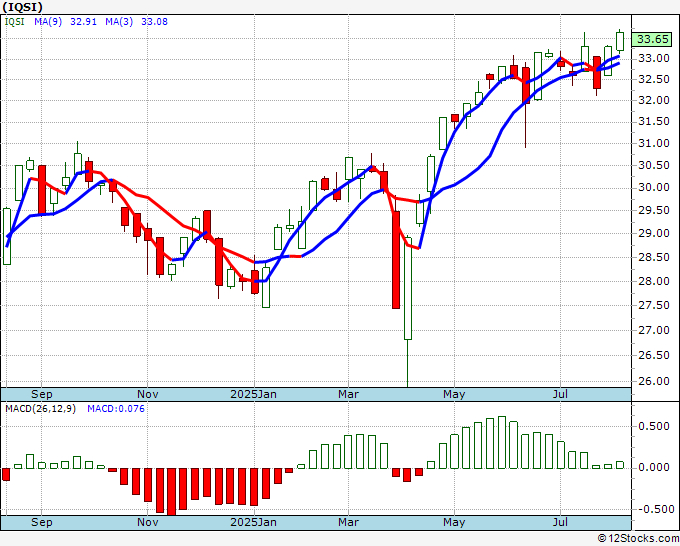Click Nov on the price chart axis

point(147,394)
